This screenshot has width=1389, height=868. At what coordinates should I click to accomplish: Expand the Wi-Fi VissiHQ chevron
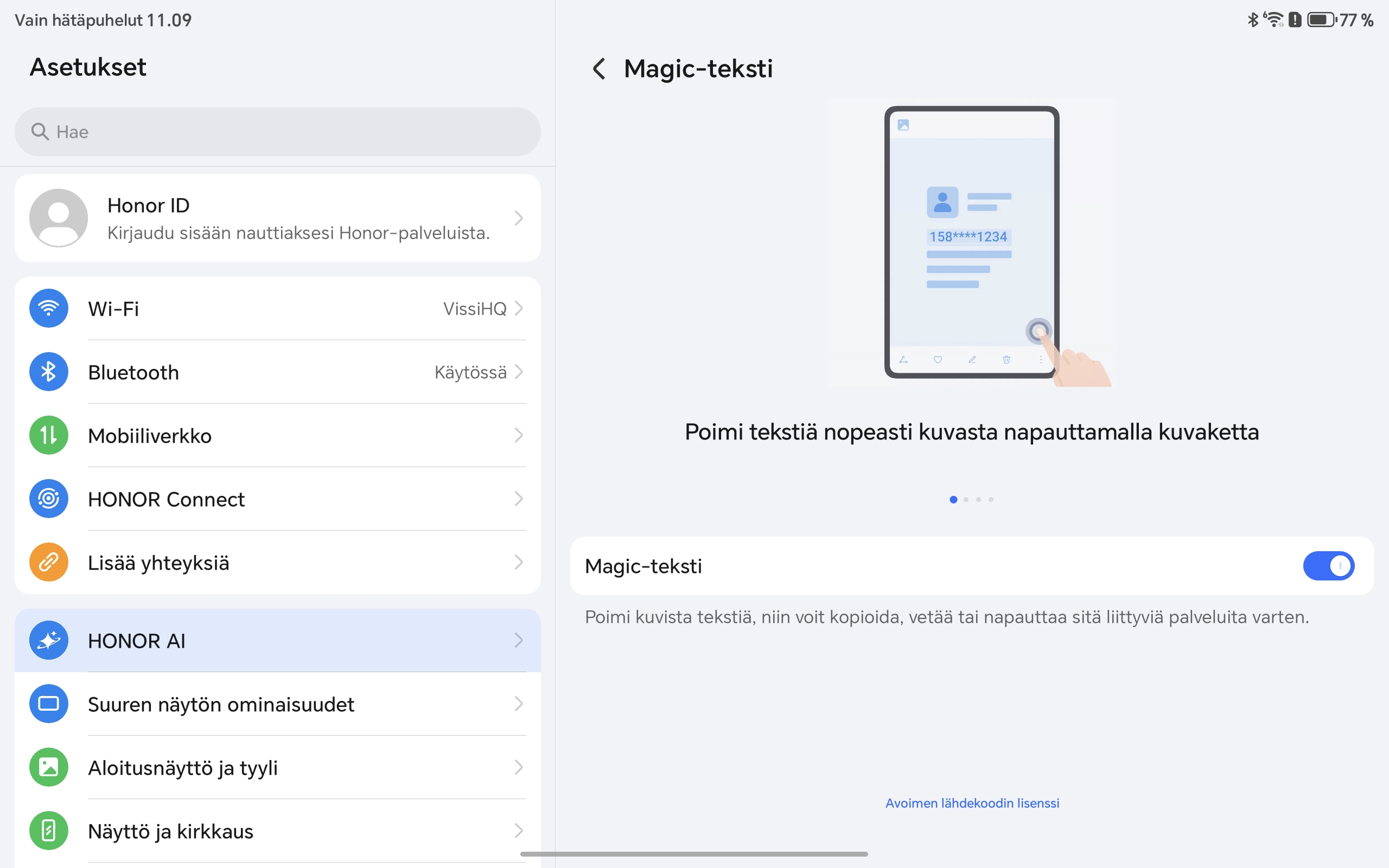coord(519,308)
